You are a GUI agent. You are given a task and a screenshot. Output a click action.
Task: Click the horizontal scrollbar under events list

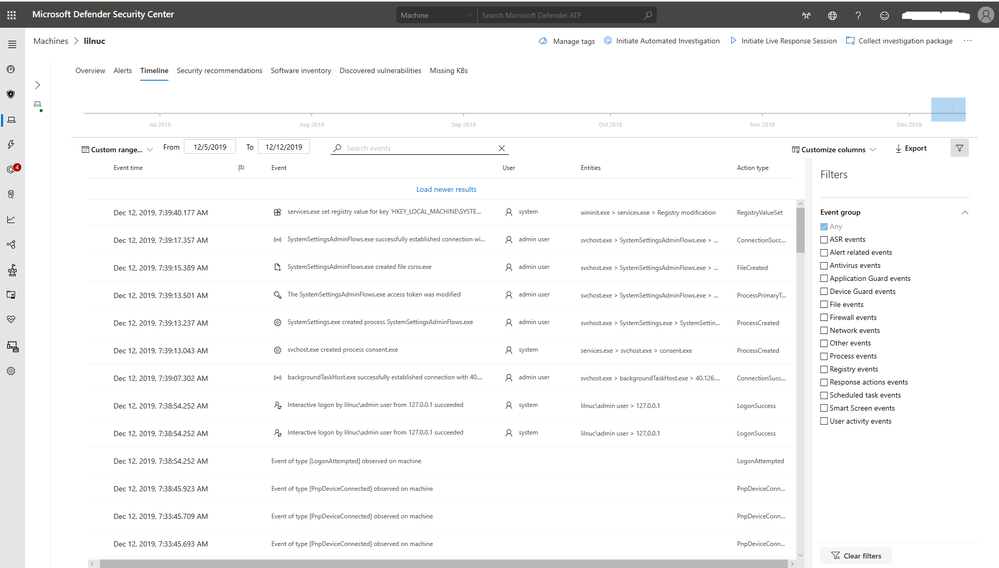442,564
